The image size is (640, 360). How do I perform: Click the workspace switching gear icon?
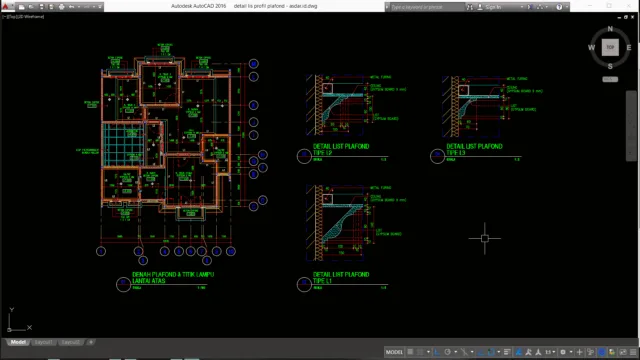click(x=563, y=352)
